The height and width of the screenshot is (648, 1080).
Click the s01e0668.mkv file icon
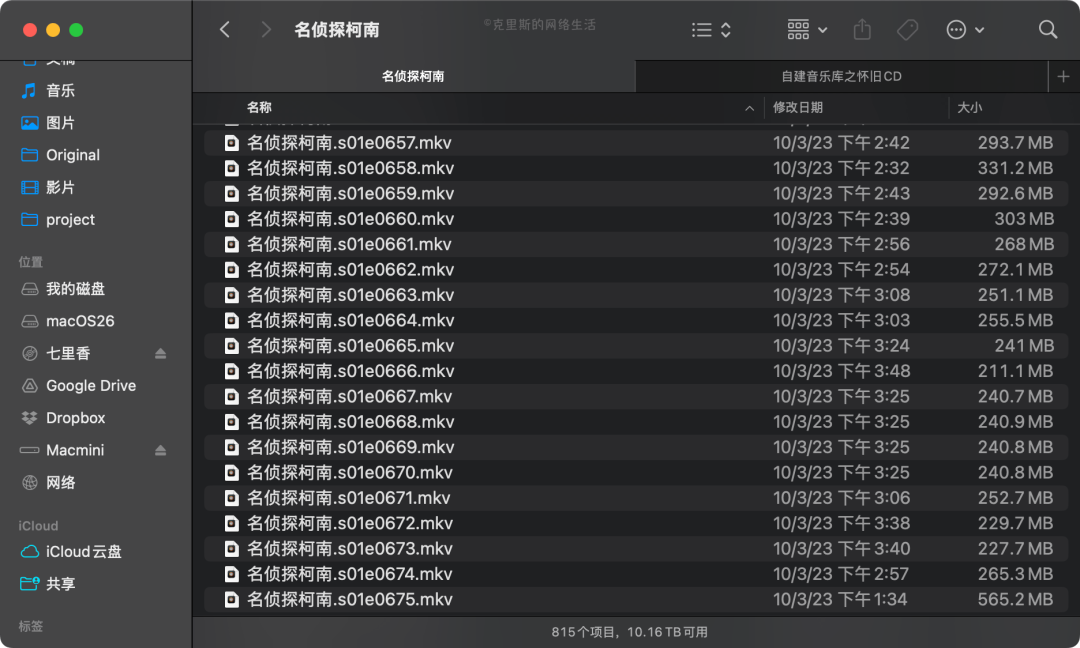[231, 422]
